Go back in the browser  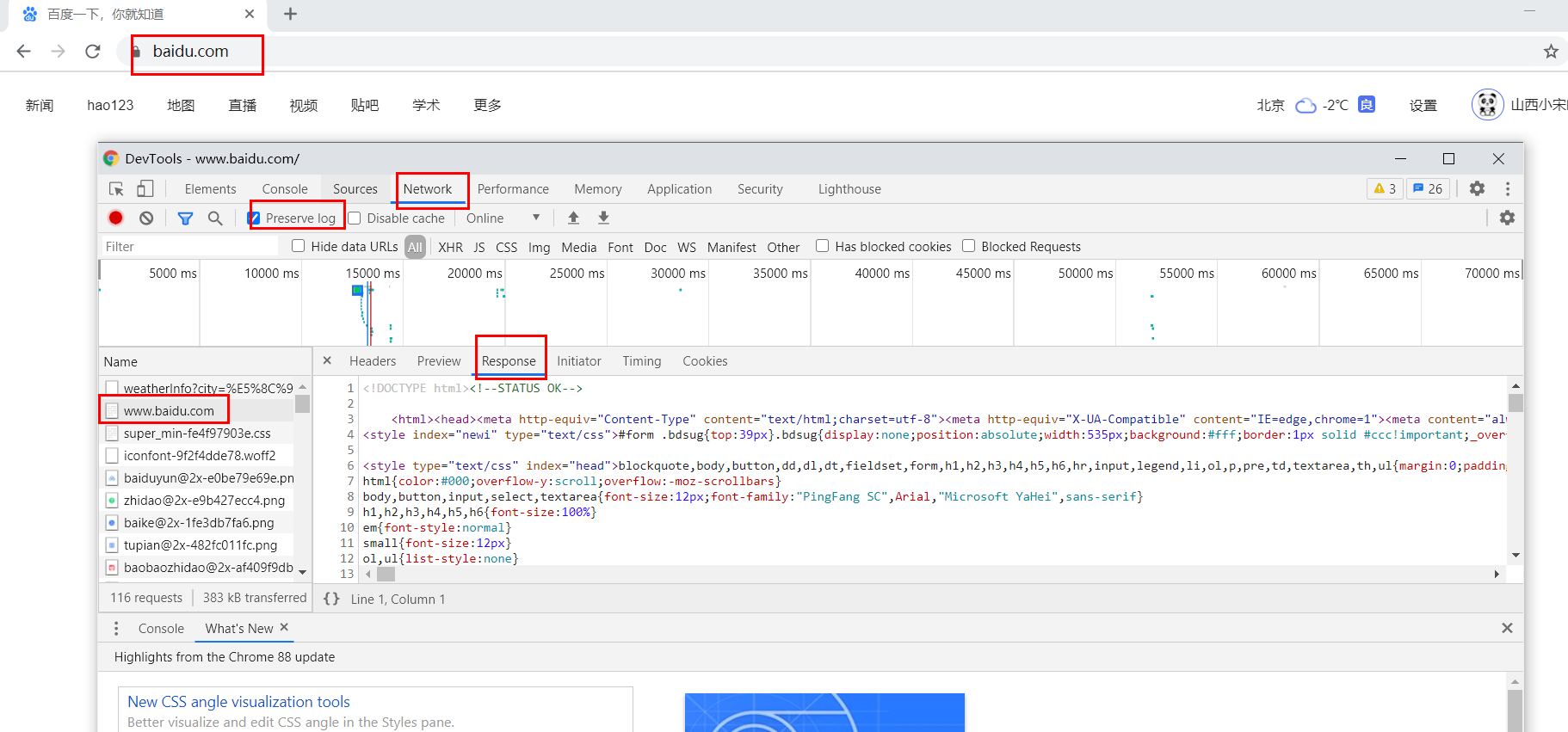click(x=24, y=52)
